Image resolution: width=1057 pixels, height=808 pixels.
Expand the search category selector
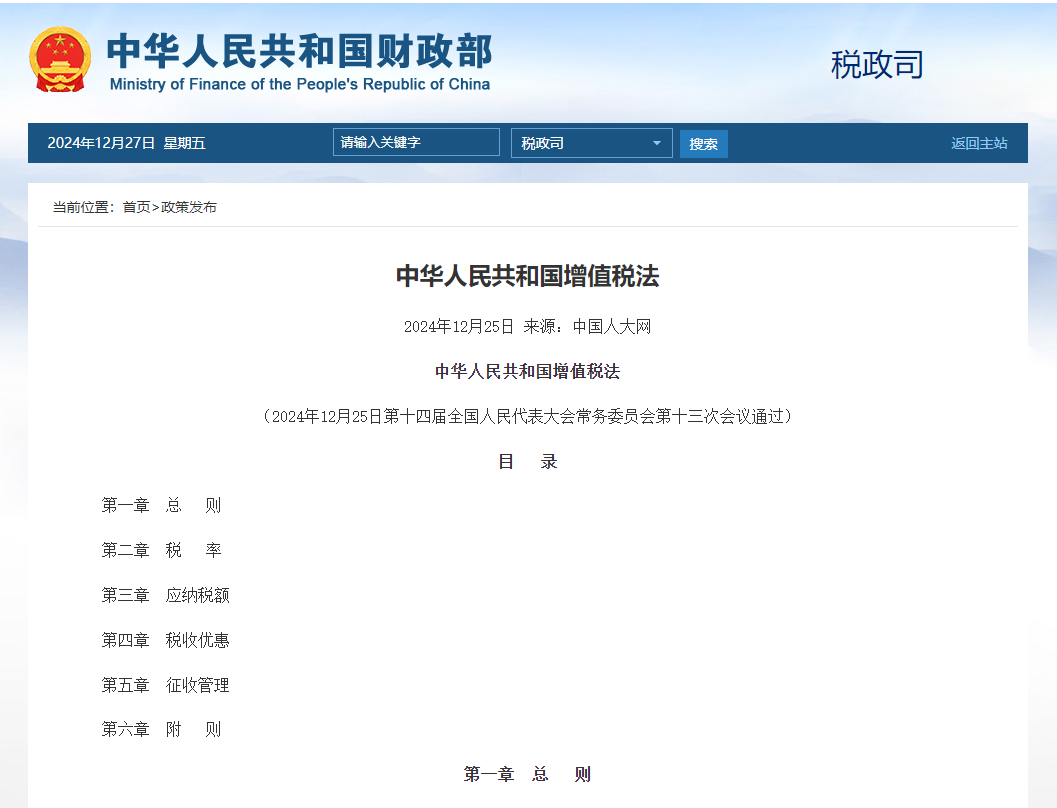point(590,142)
